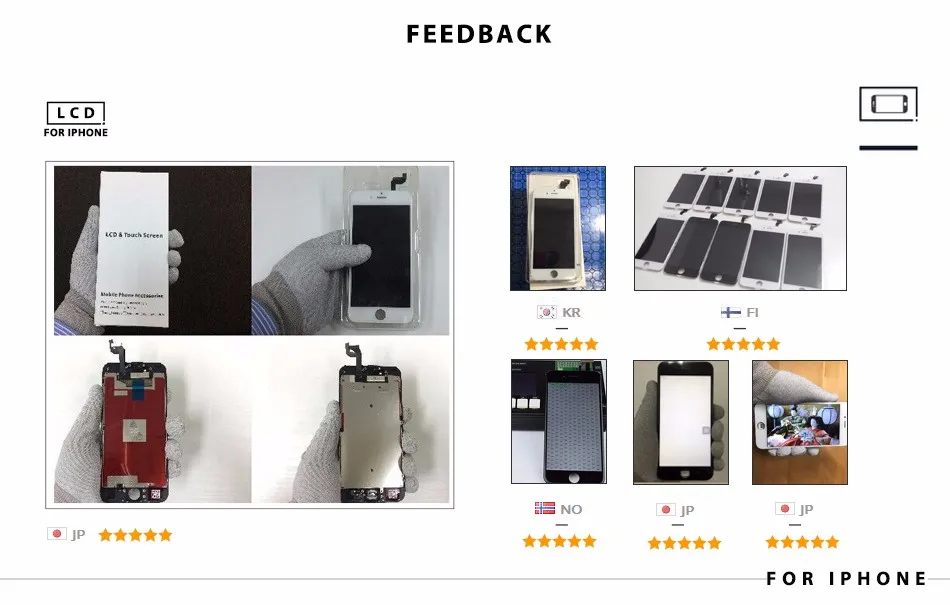This screenshot has width=950, height=605.
Task: Open the LCD & Touch Screen box photo
Action: [x=152, y=250]
